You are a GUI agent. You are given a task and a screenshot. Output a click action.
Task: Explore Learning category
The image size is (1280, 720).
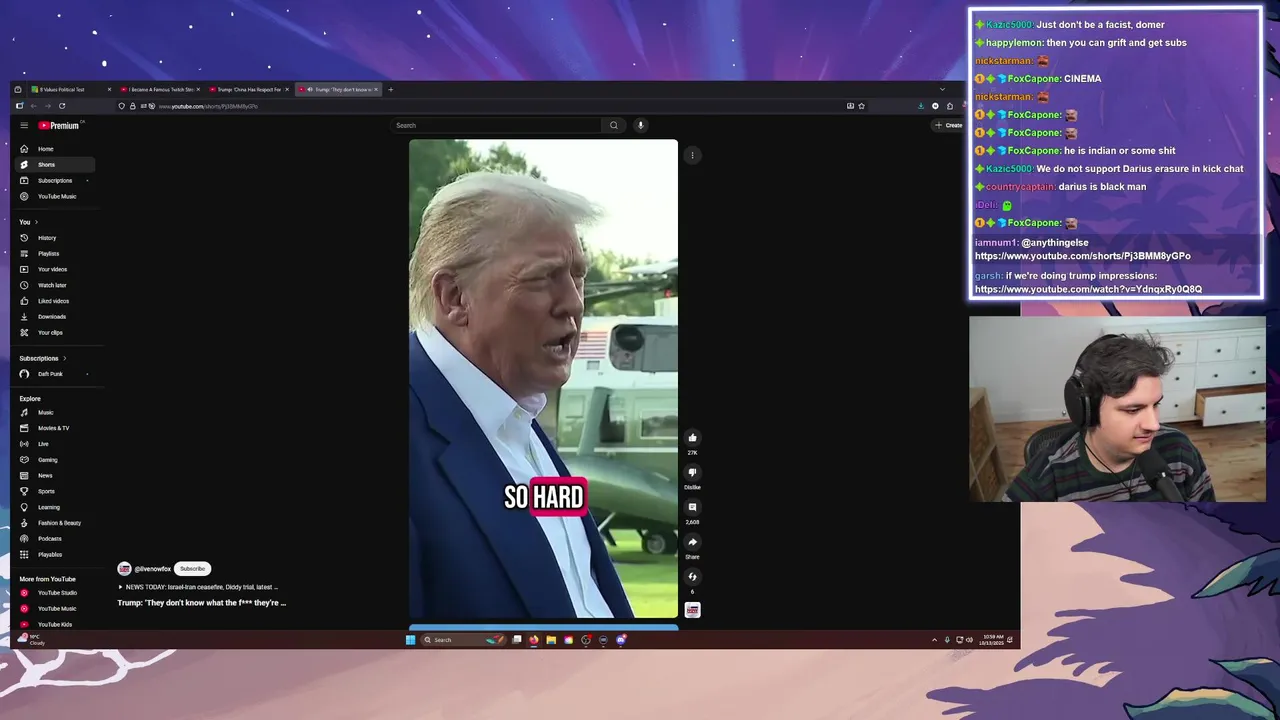tap(55, 507)
